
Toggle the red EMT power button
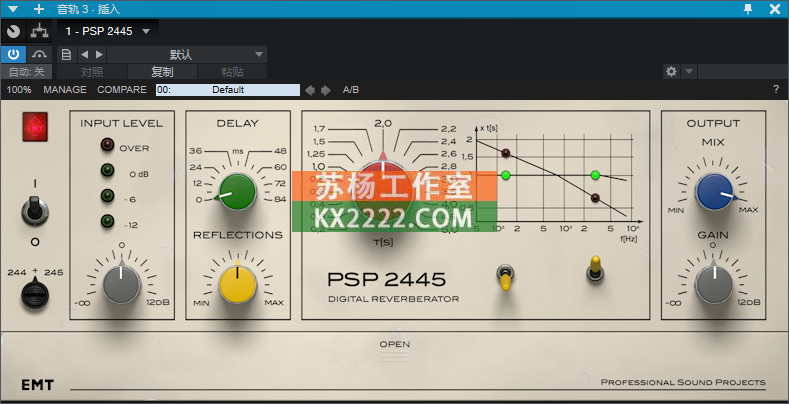pyautogui.click(x=35, y=126)
